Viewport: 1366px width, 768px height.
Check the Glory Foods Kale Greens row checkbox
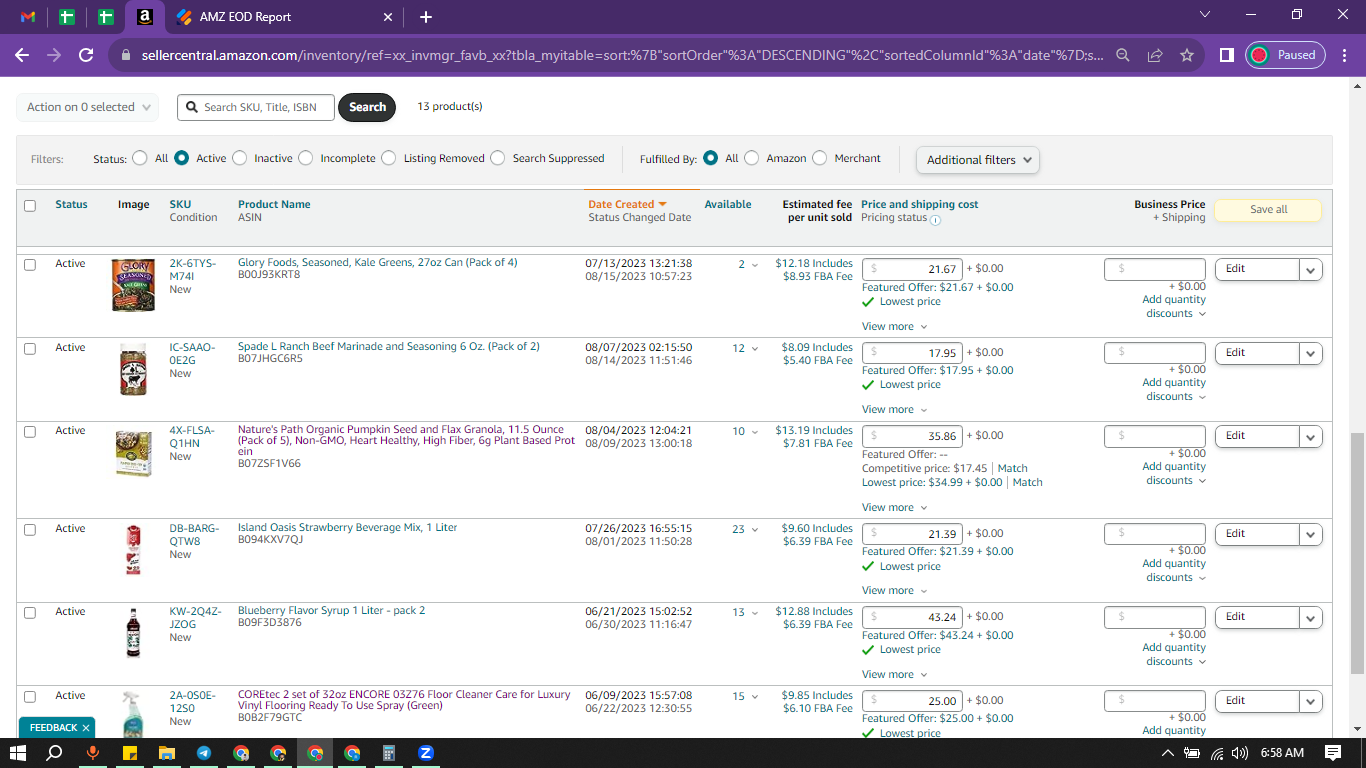[30, 265]
